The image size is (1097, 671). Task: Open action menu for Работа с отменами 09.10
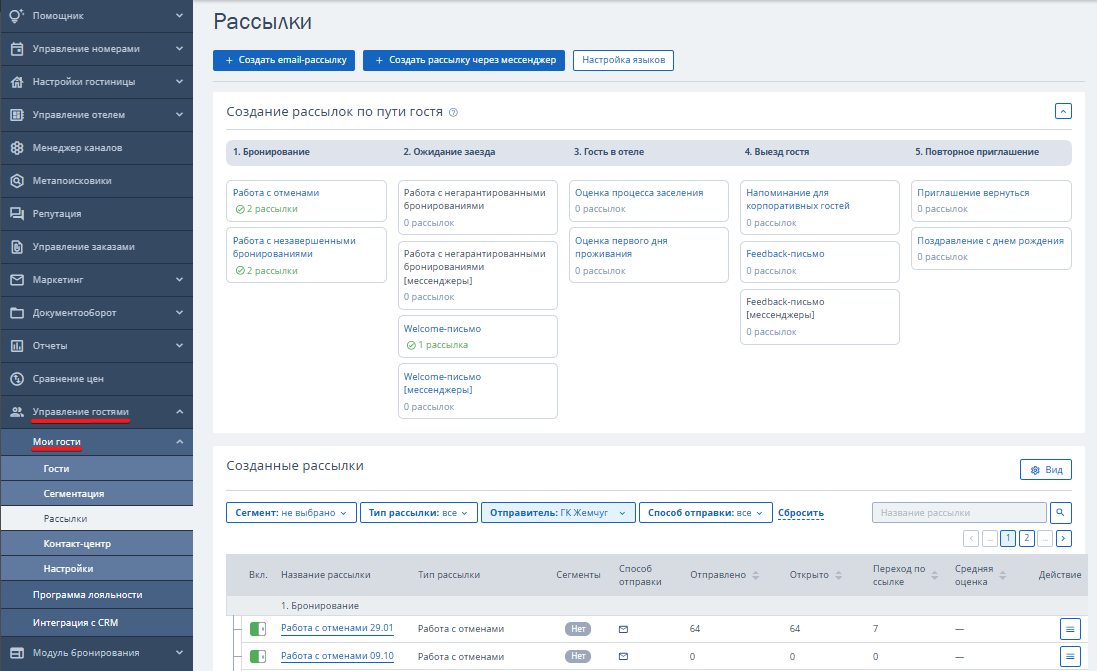coord(1070,657)
